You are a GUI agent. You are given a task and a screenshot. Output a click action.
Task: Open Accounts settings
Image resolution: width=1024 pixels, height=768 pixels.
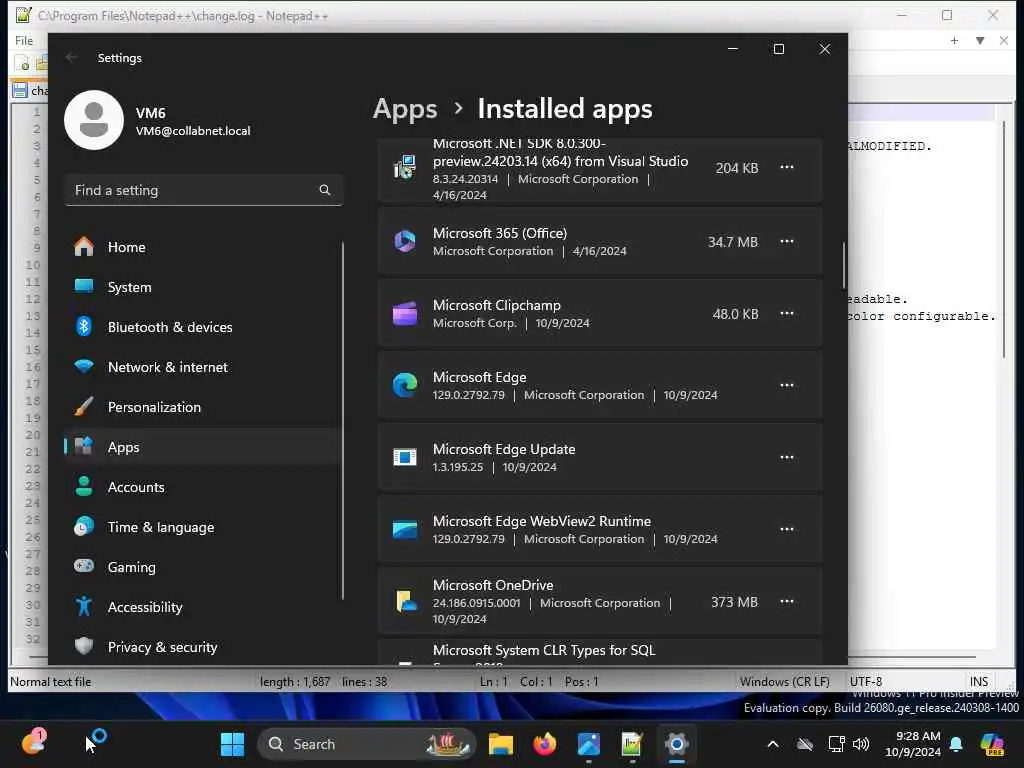point(202,487)
